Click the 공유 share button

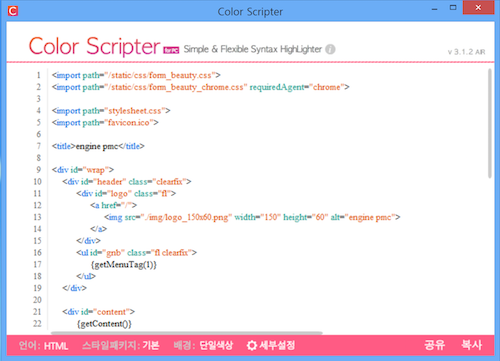pyautogui.click(x=435, y=345)
